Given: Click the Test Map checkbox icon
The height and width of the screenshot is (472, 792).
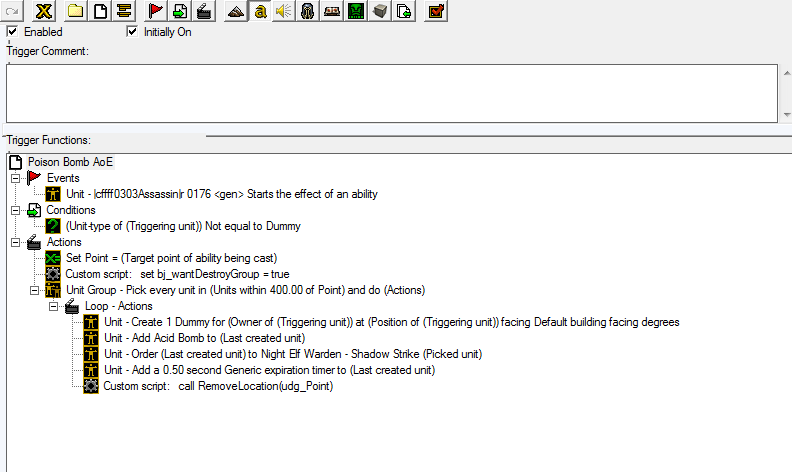Looking at the screenshot, I should (x=436, y=11).
